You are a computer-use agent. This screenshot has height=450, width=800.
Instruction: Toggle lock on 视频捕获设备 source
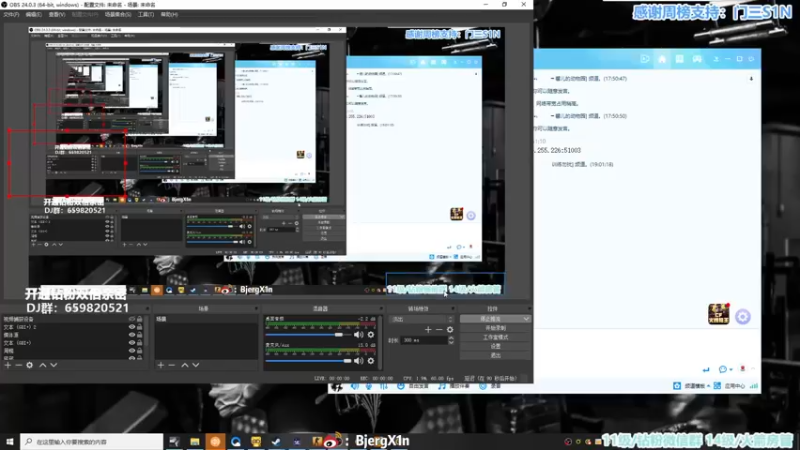[x=139, y=319]
